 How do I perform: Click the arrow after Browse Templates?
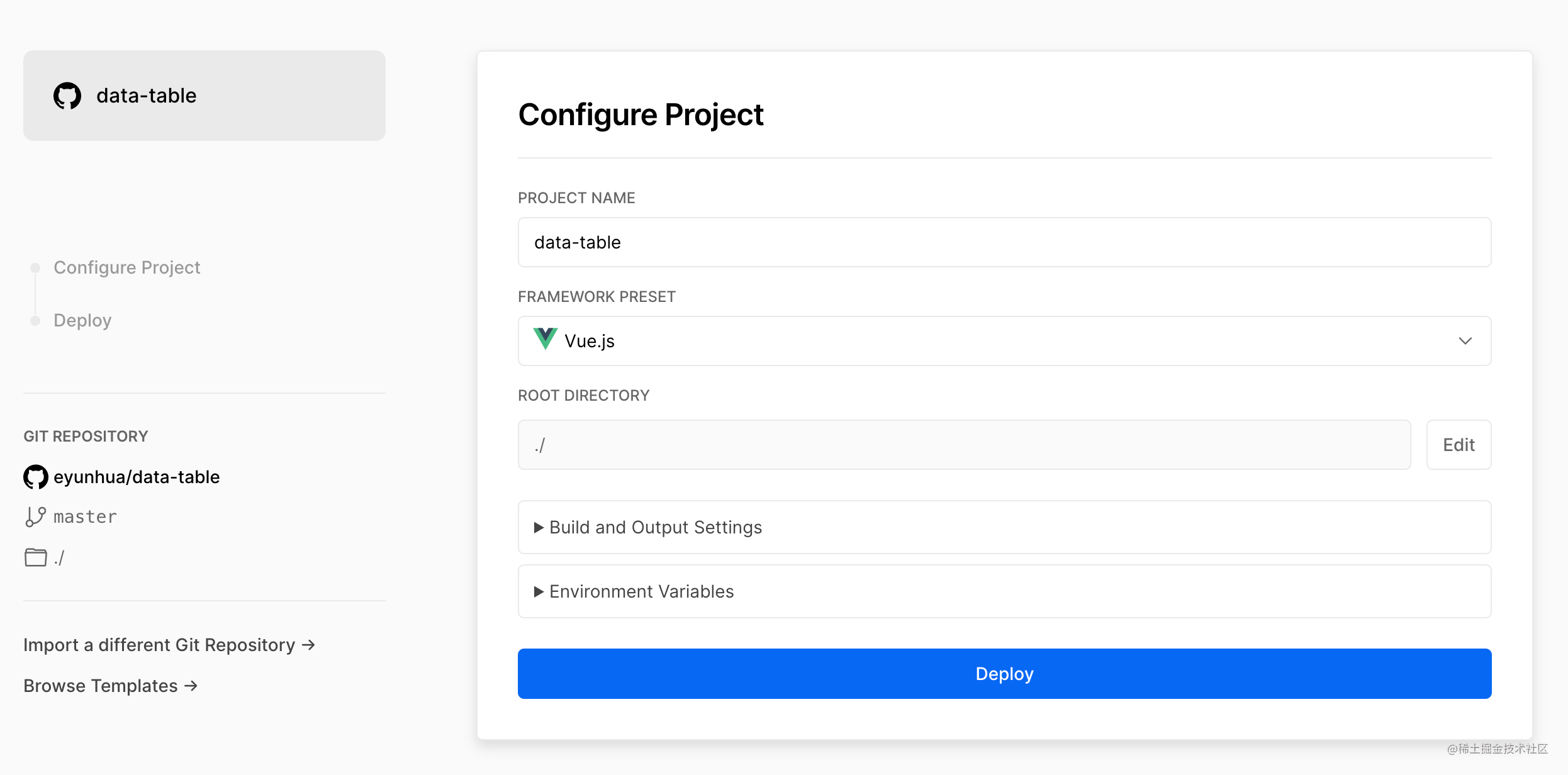click(191, 686)
